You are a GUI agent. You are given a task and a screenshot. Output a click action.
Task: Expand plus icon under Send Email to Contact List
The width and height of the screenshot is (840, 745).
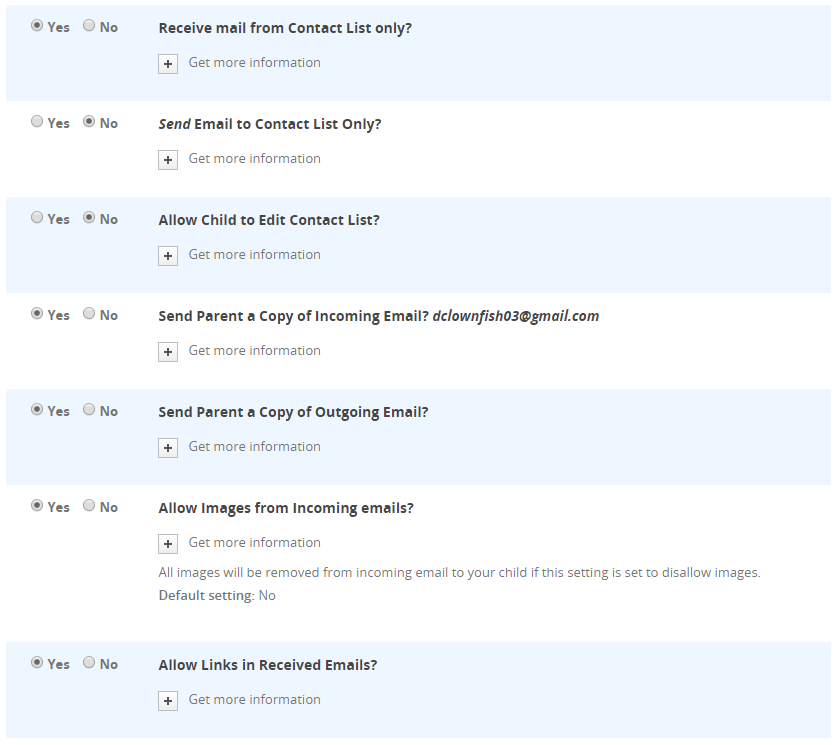point(168,159)
